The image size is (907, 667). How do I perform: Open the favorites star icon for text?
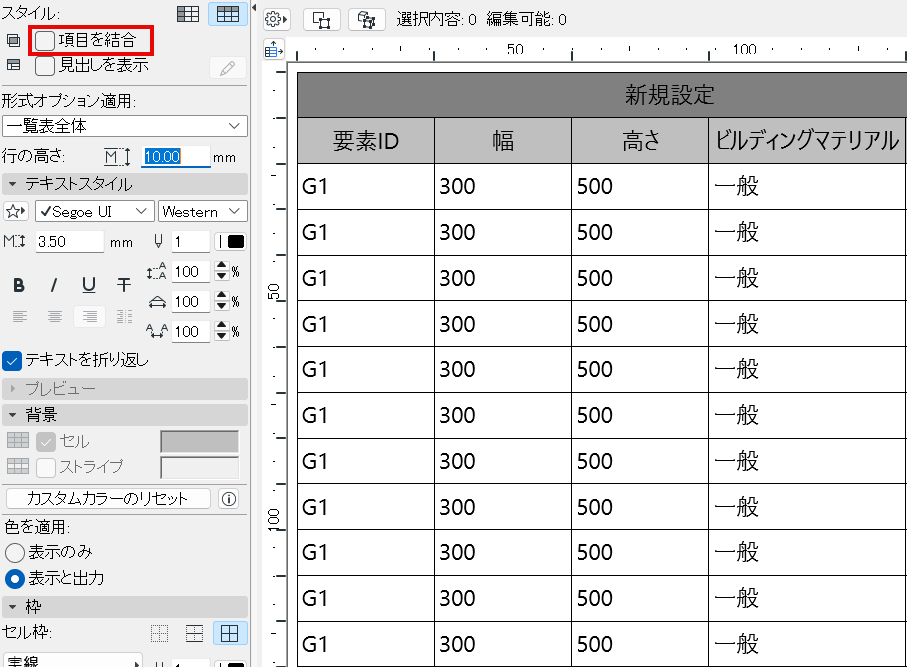[16, 211]
